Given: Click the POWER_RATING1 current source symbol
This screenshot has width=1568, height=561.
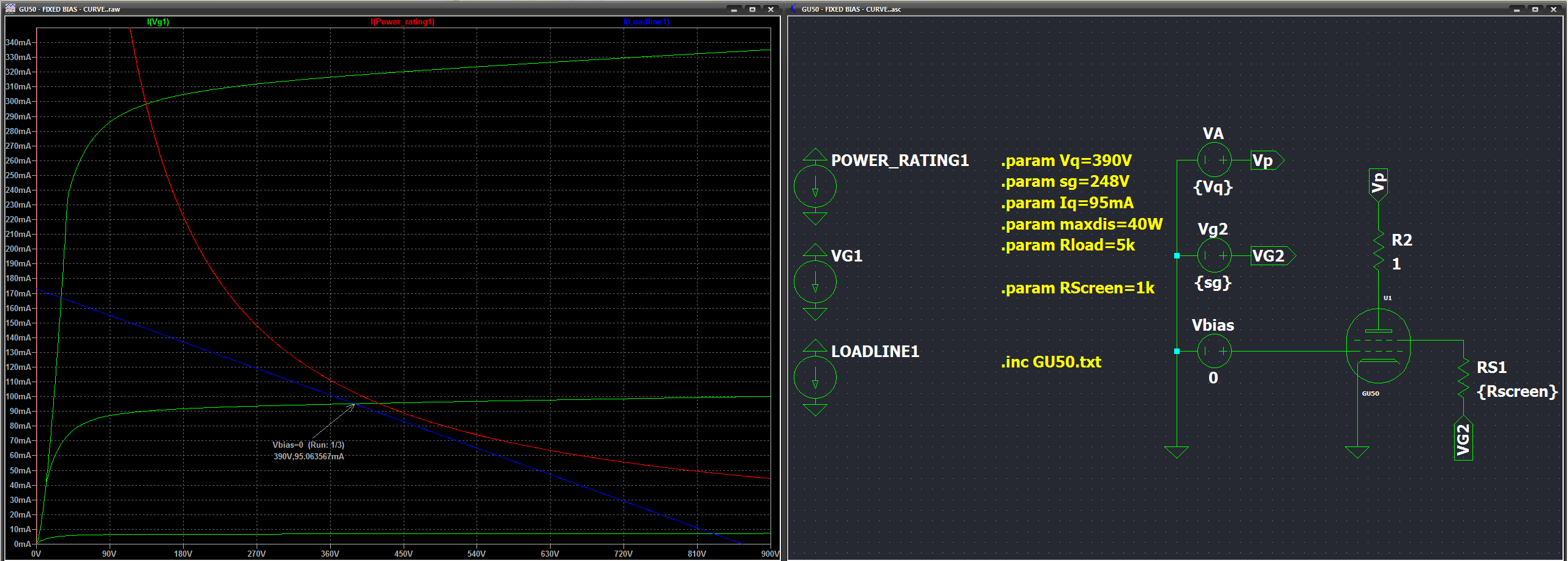Looking at the screenshot, I should tap(815, 186).
